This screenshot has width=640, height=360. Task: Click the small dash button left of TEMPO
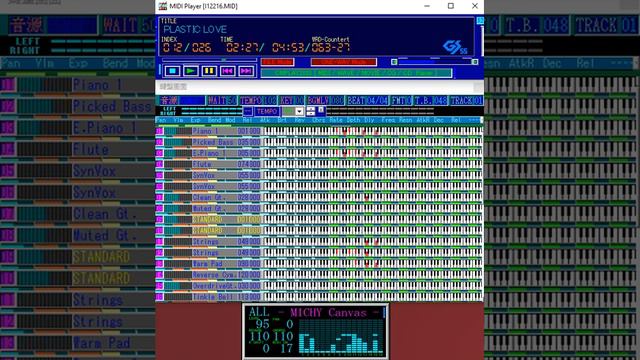[x=248, y=111]
